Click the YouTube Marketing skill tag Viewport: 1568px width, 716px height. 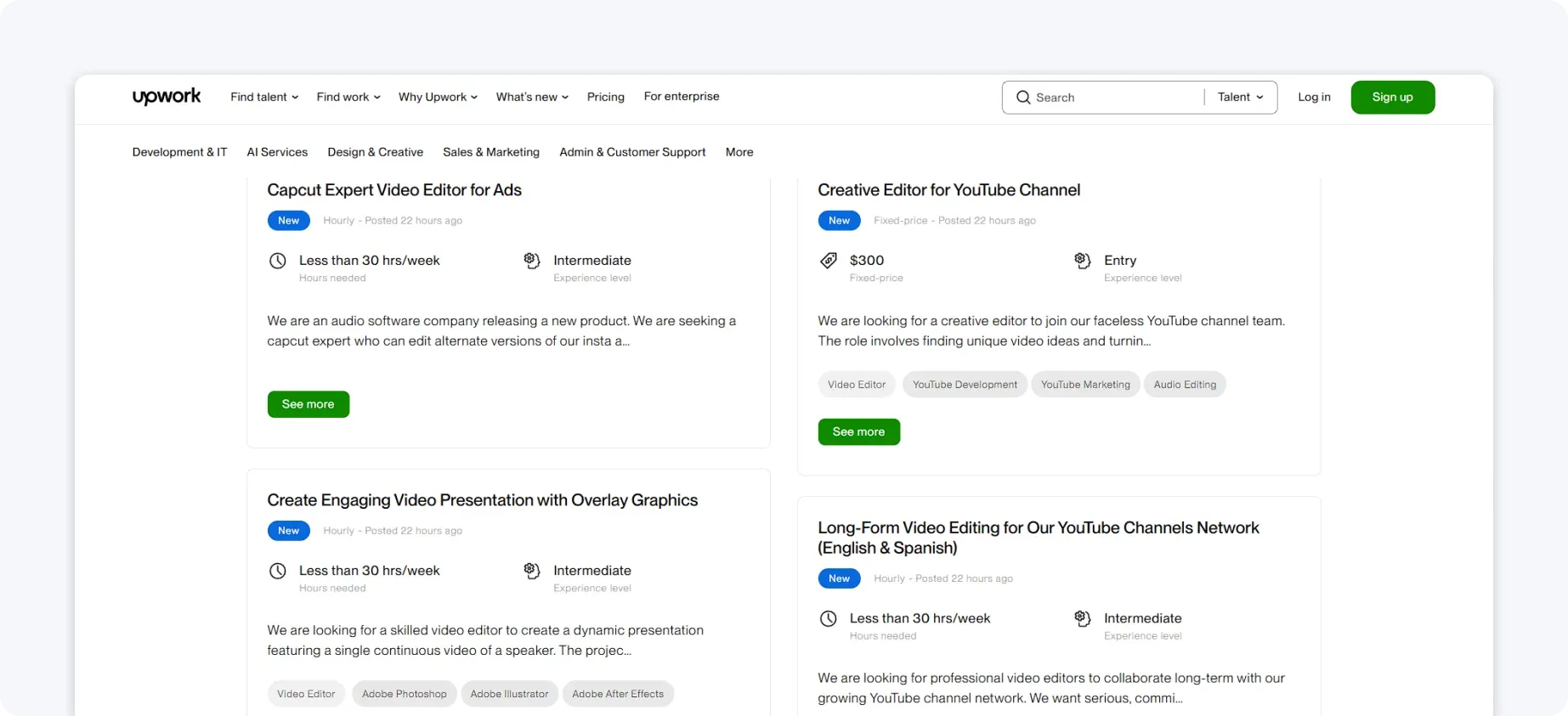[x=1085, y=385]
